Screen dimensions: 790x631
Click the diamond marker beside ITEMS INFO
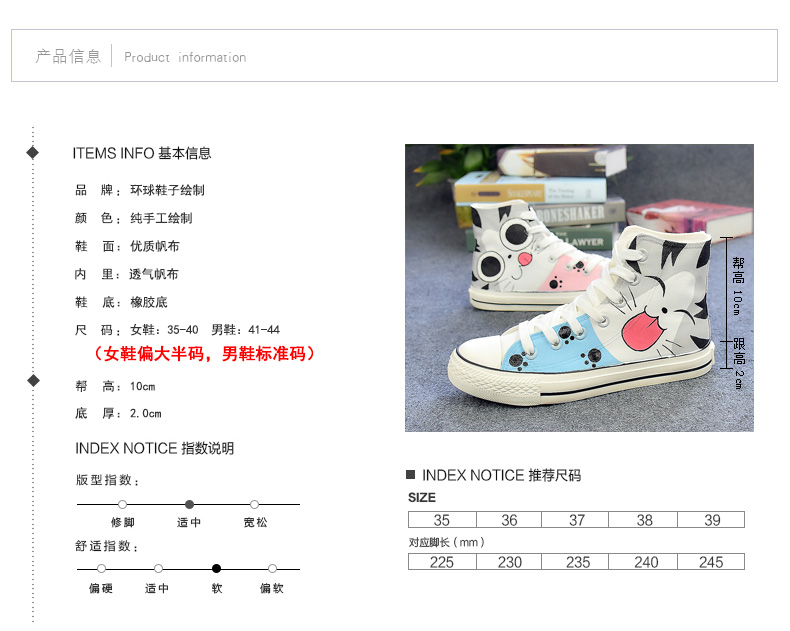[x=33, y=152]
